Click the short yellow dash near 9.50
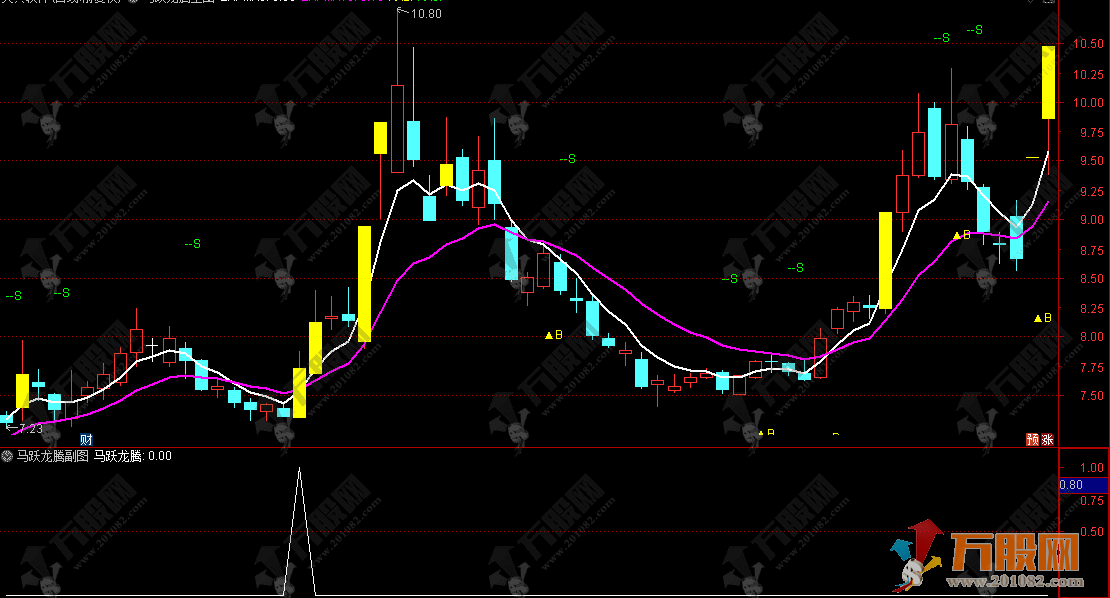 pyautogui.click(x=1032, y=157)
